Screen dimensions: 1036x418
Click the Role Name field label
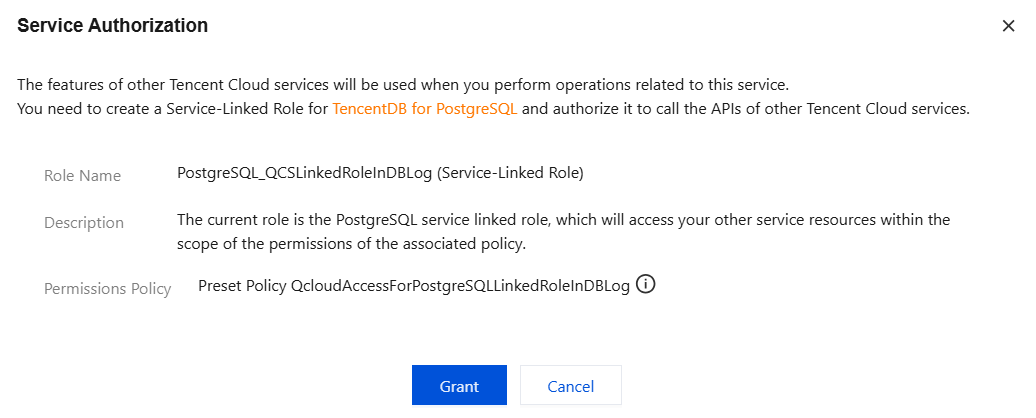[82, 176]
